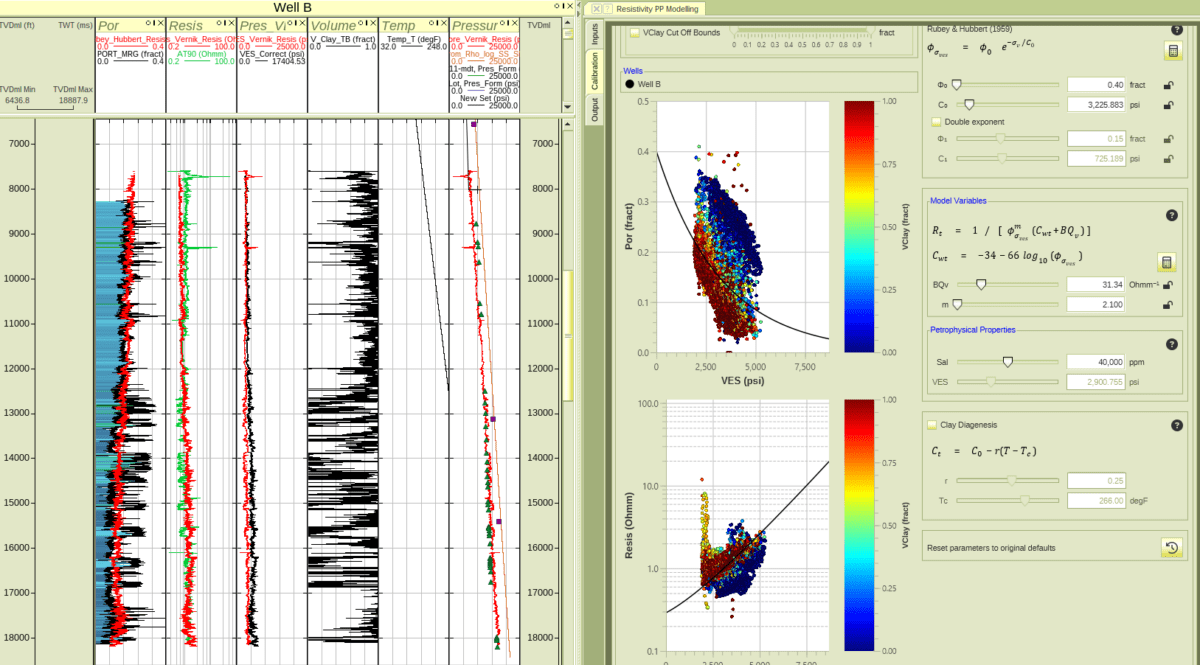Click the circle settings icon on the Resis track header

tap(218, 23)
